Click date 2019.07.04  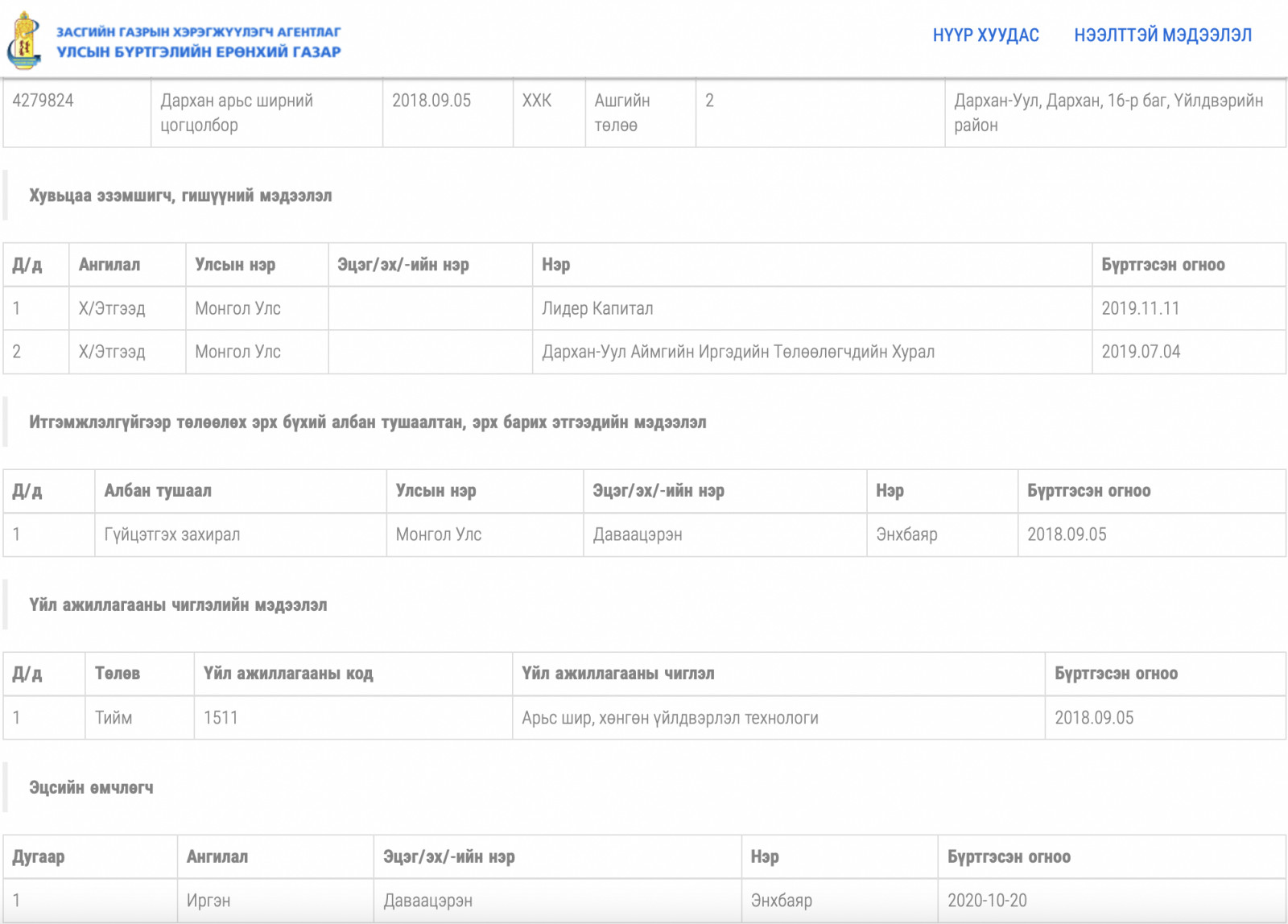[1141, 352]
